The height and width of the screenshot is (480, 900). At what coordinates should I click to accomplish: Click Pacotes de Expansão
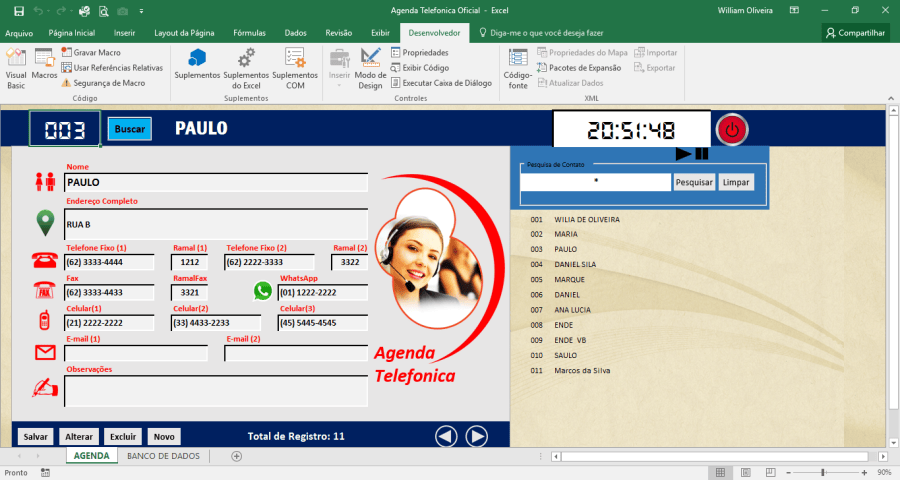point(579,68)
